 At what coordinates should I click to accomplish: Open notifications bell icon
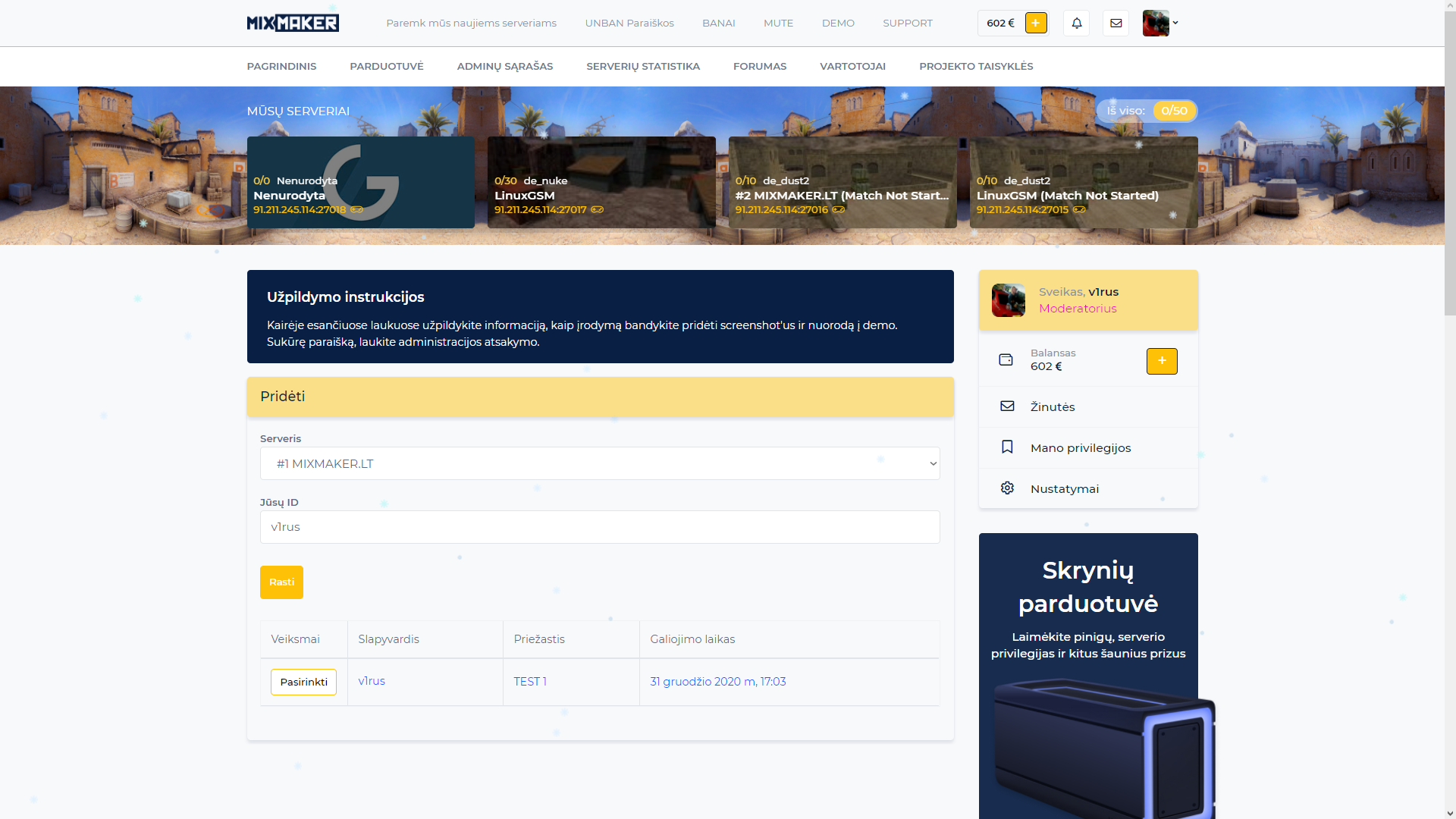click(1076, 23)
